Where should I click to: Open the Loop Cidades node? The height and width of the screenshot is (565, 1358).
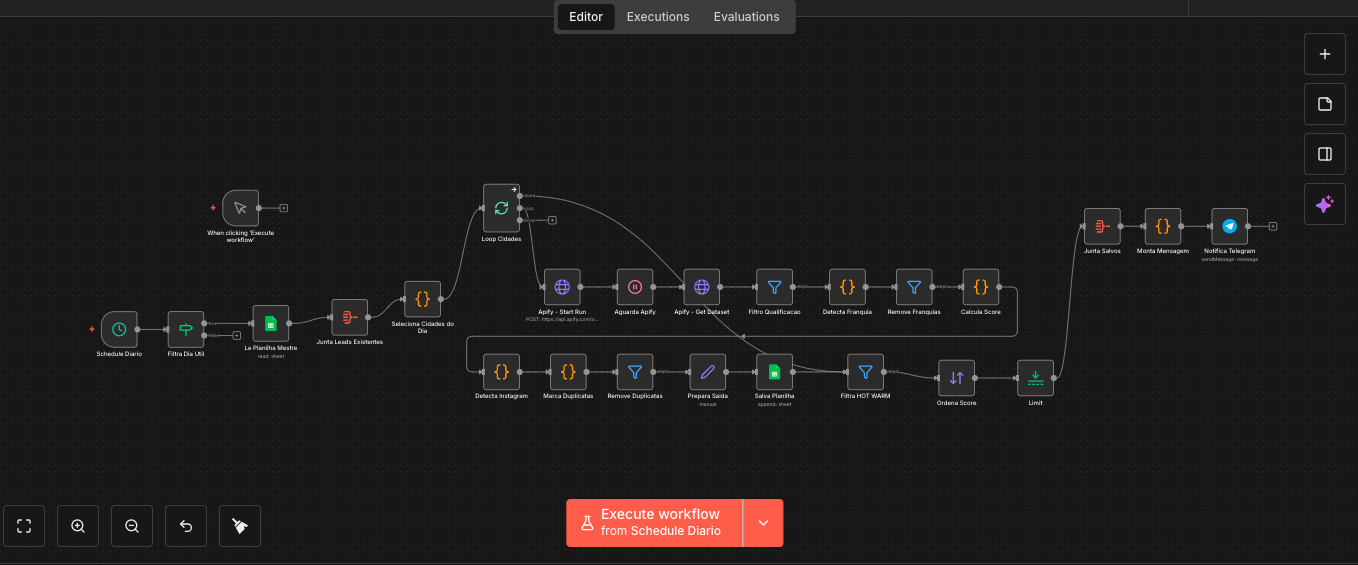point(501,208)
